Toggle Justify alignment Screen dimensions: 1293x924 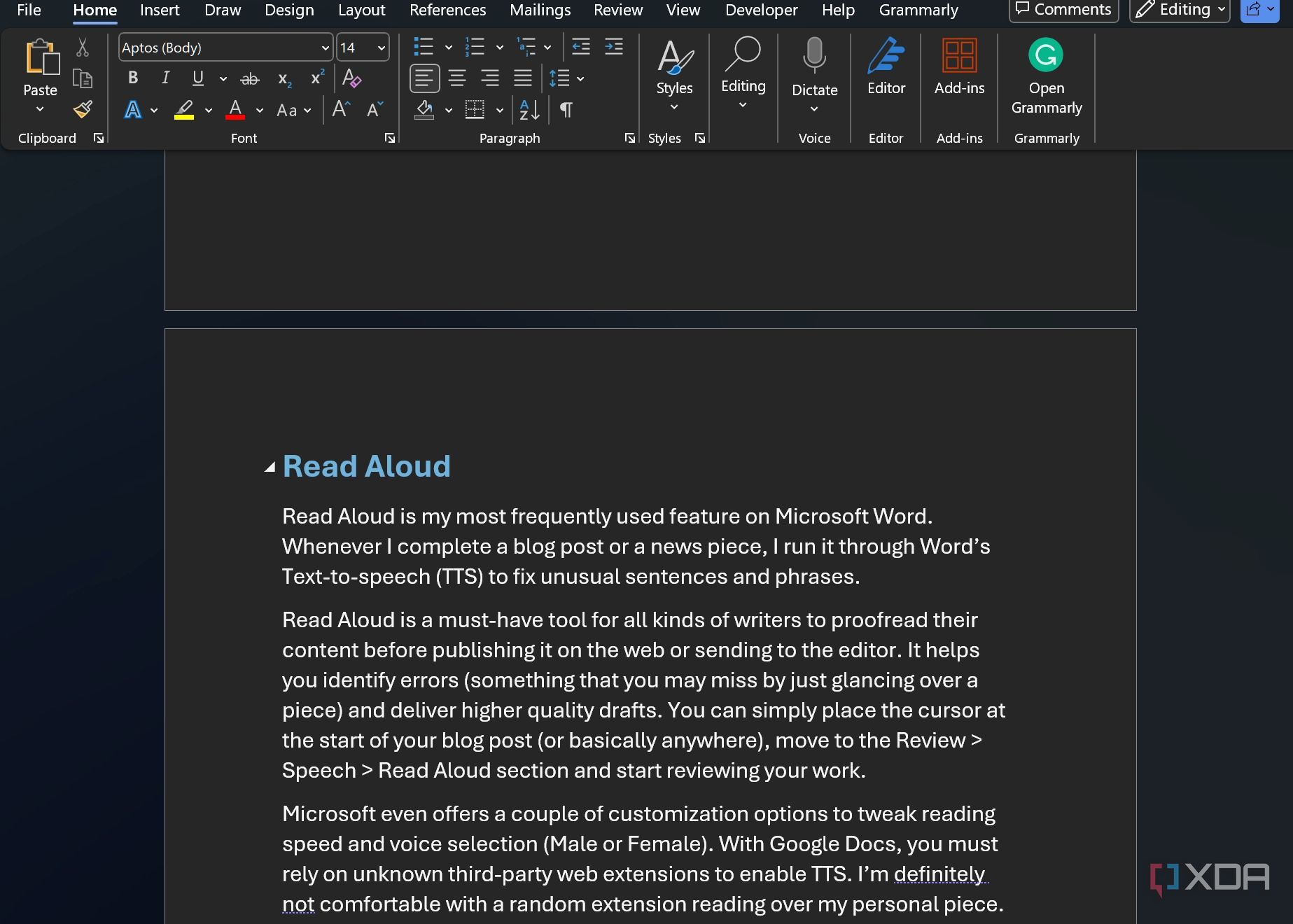coord(523,78)
